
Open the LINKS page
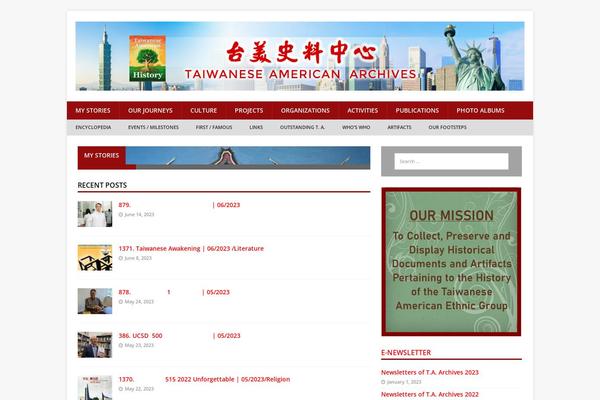tap(256, 127)
